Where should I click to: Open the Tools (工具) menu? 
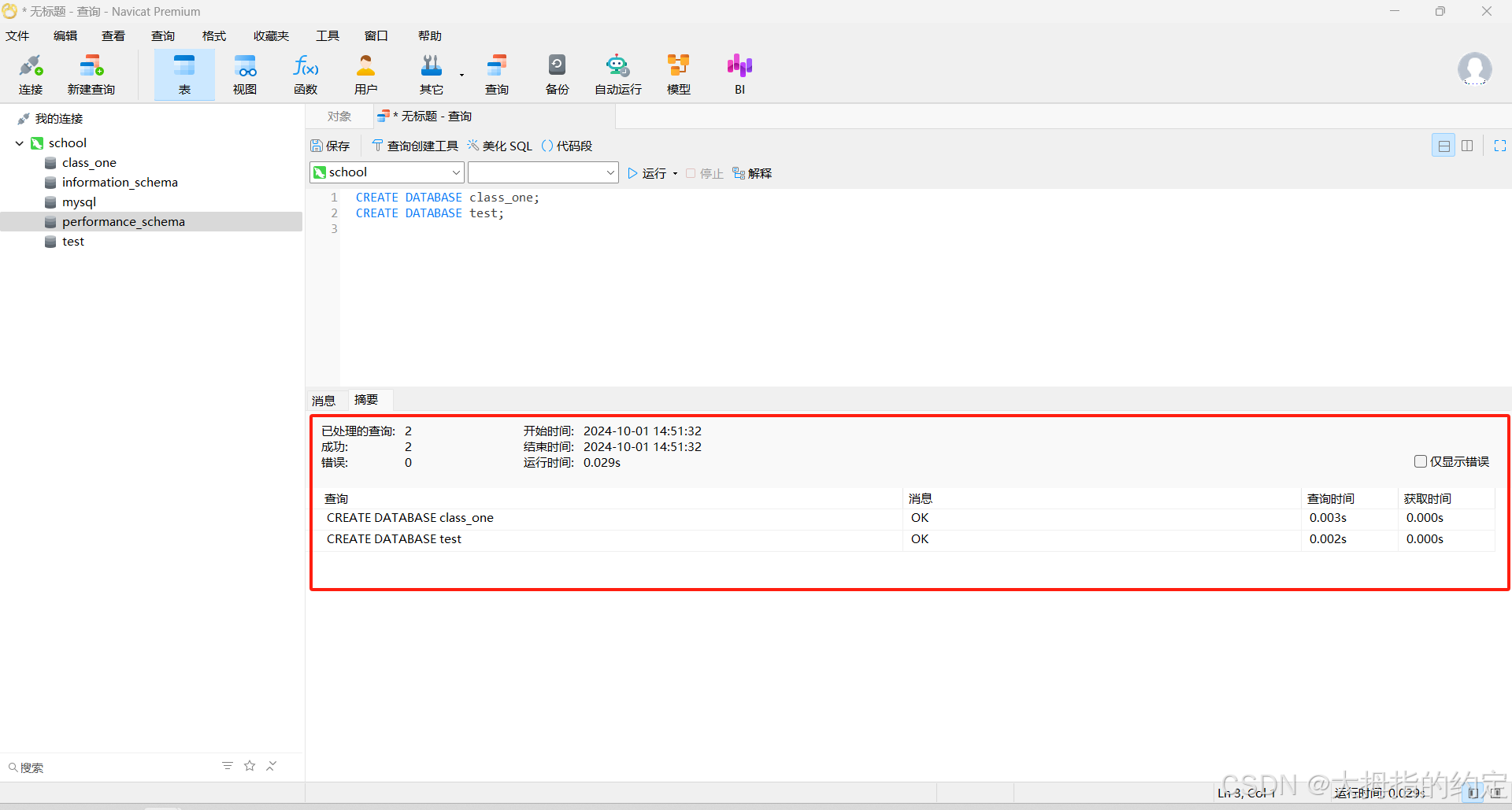tap(327, 36)
